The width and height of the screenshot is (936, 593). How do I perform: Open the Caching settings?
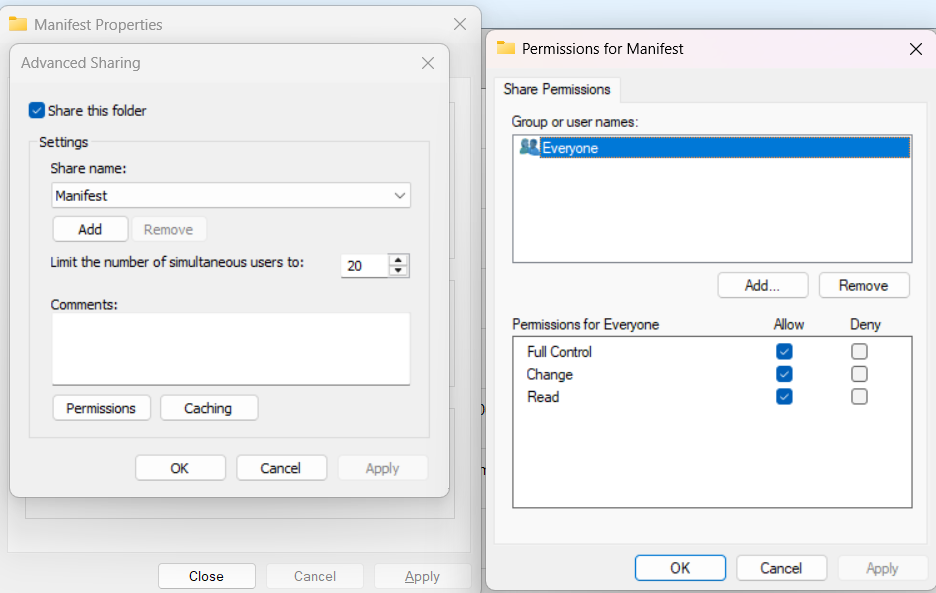208,408
